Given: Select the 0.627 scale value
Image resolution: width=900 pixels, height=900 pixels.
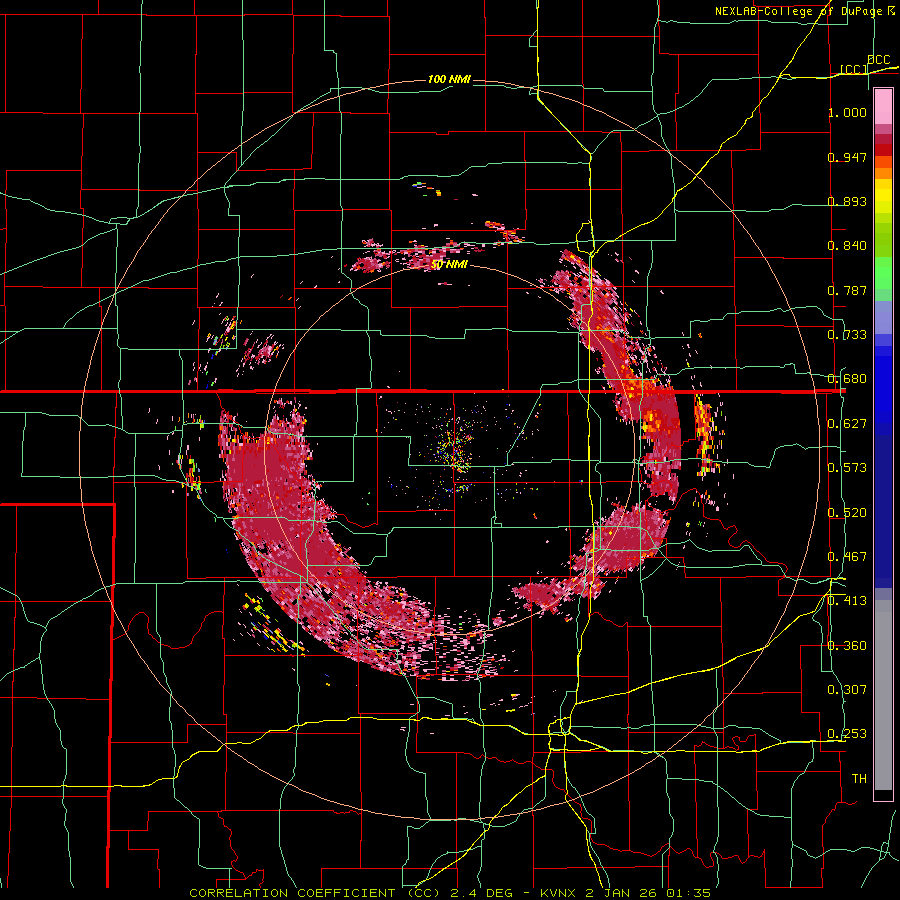Looking at the screenshot, I should point(847,424).
